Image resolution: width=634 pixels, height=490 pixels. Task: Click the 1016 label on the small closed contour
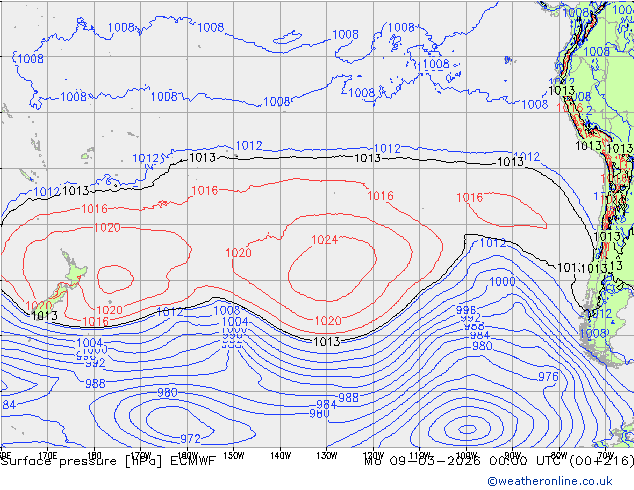point(469,197)
